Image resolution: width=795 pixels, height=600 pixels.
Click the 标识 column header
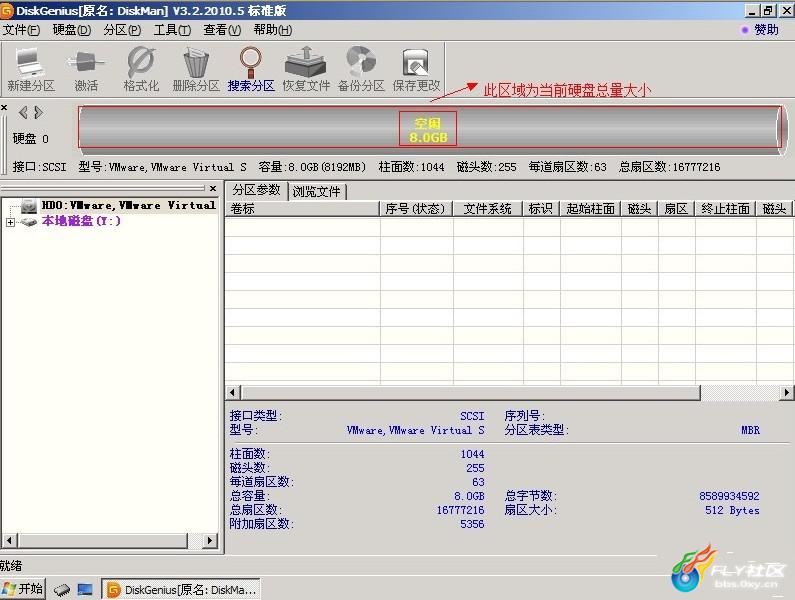point(541,208)
